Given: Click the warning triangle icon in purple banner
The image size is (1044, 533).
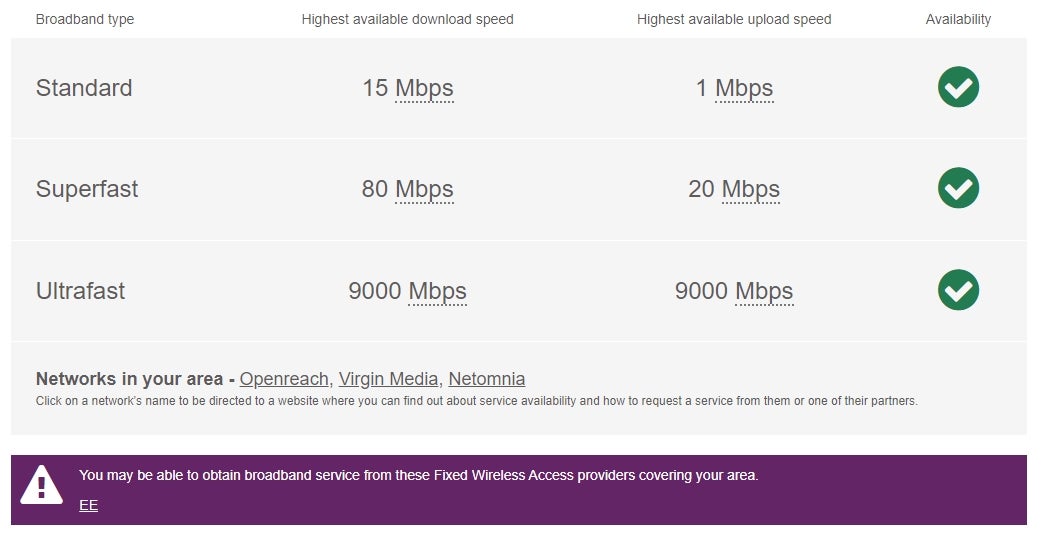Looking at the screenshot, I should [x=41, y=485].
